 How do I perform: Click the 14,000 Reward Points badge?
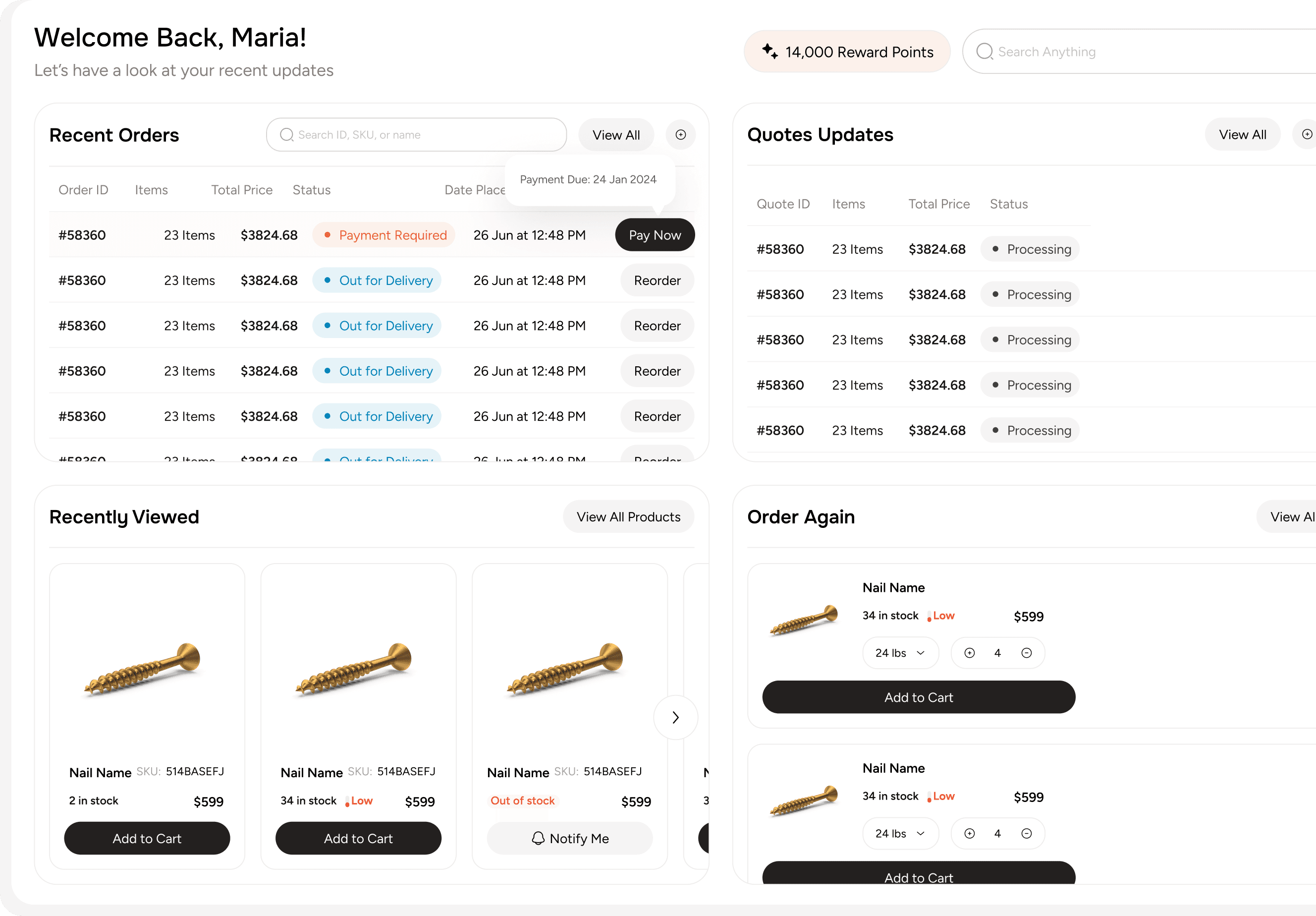[x=847, y=51]
